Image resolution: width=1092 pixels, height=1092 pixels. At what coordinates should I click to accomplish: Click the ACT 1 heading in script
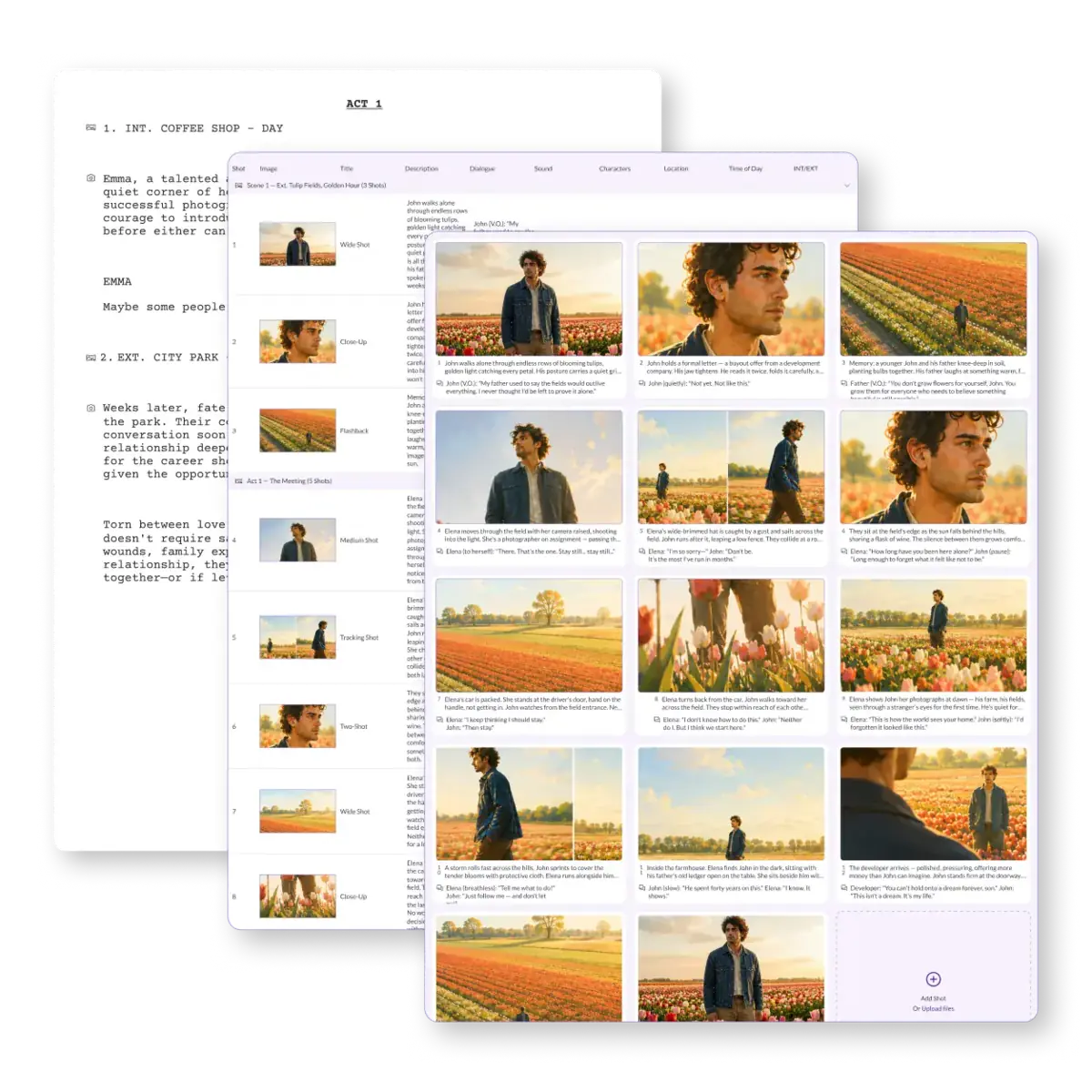coord(364,104)
